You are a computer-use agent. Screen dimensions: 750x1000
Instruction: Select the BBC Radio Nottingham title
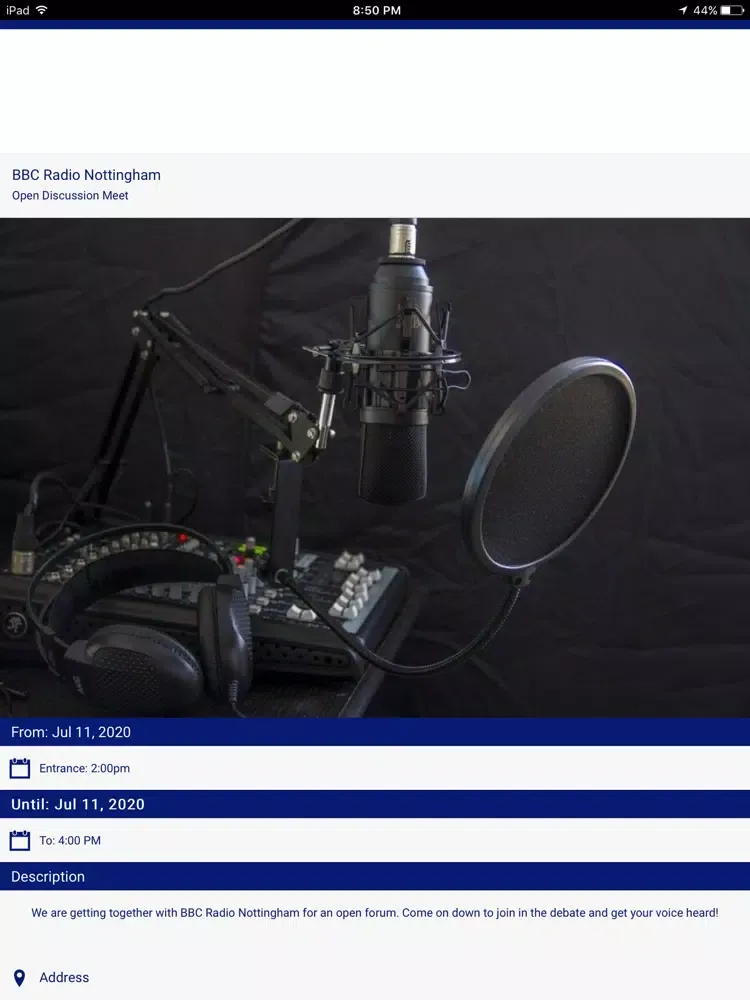pyautogui.click(x=86, y=175)
